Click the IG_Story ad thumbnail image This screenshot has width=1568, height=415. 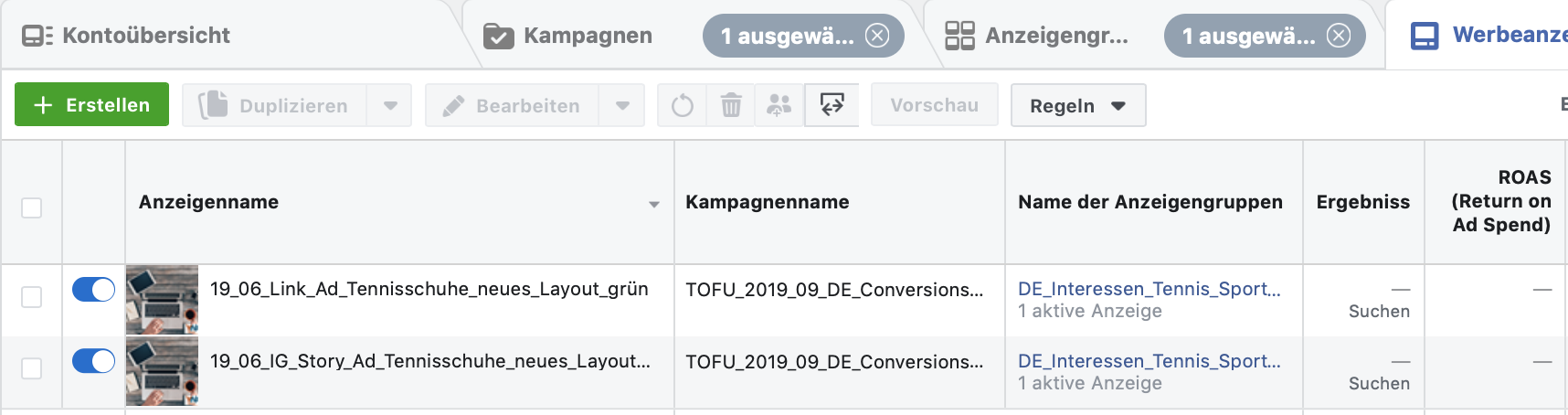coord(162,371)
